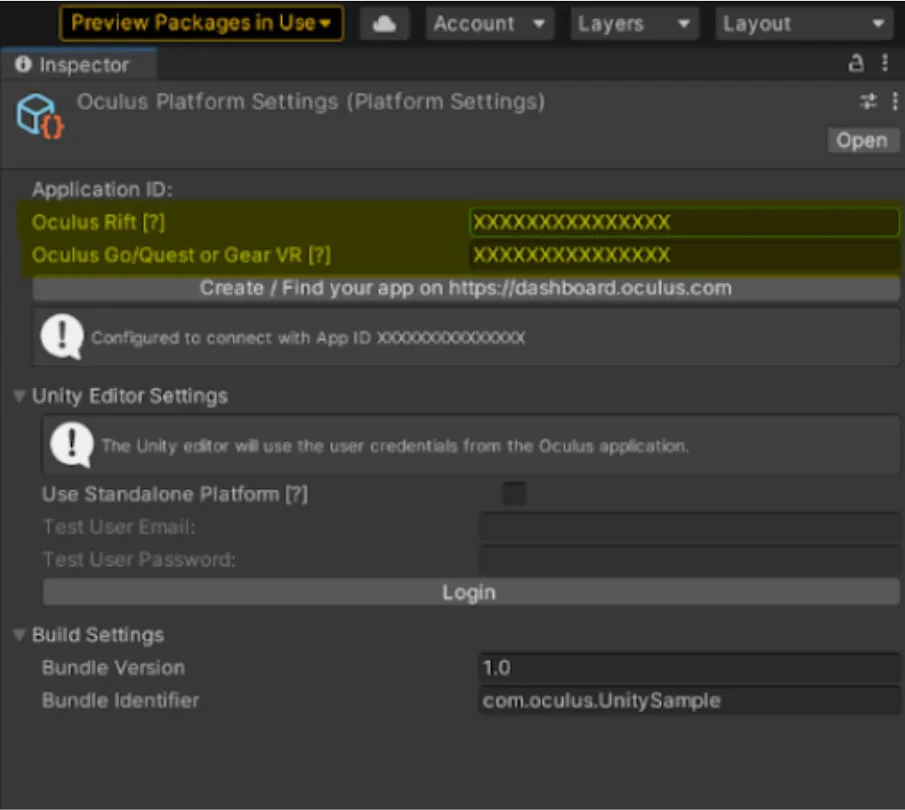Viewport: 905px width, 810px height.
Task: Open the Layers dropdown
Action: (x=634, y=24)
